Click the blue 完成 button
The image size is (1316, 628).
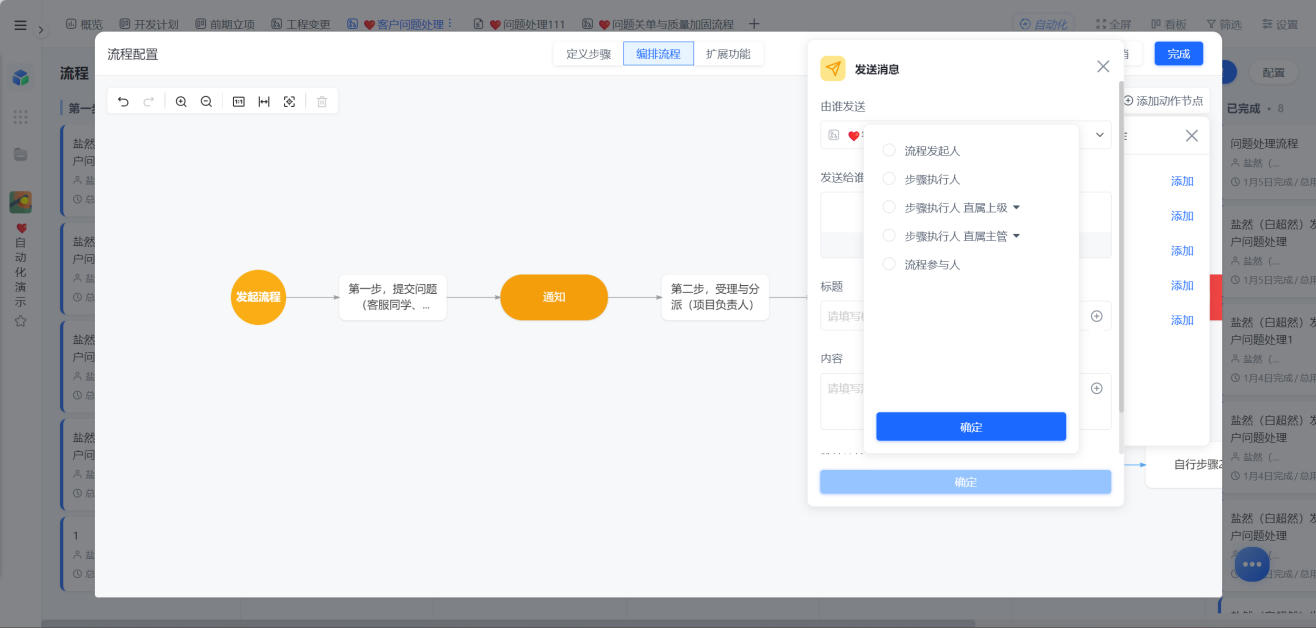tap(1179, 54)
